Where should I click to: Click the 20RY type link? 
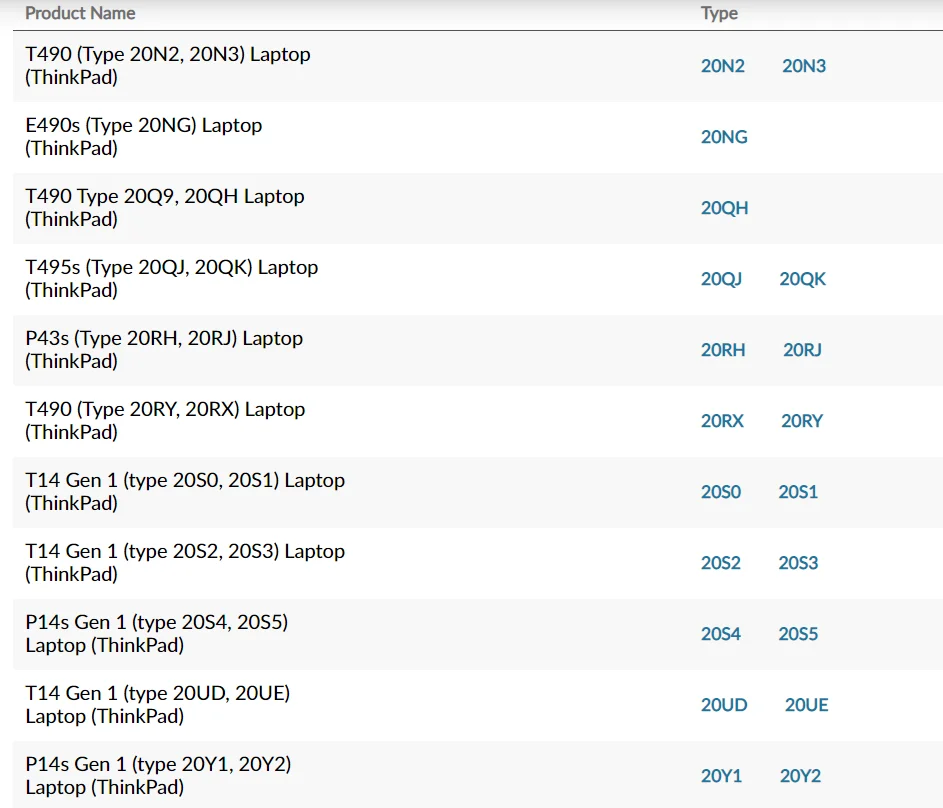(x=802, y=421)
